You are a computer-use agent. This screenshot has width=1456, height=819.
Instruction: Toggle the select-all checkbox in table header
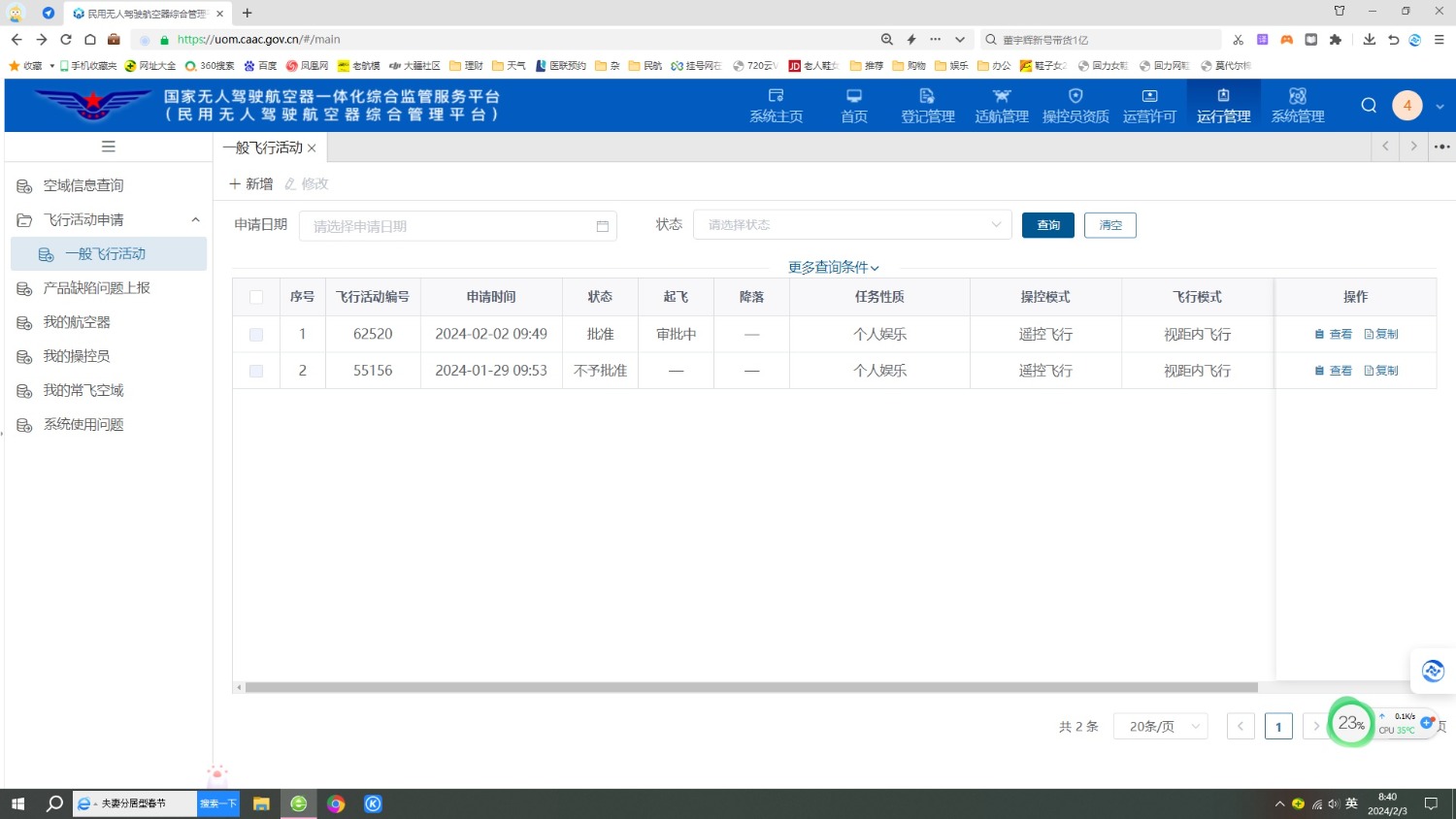click(256, 297)
